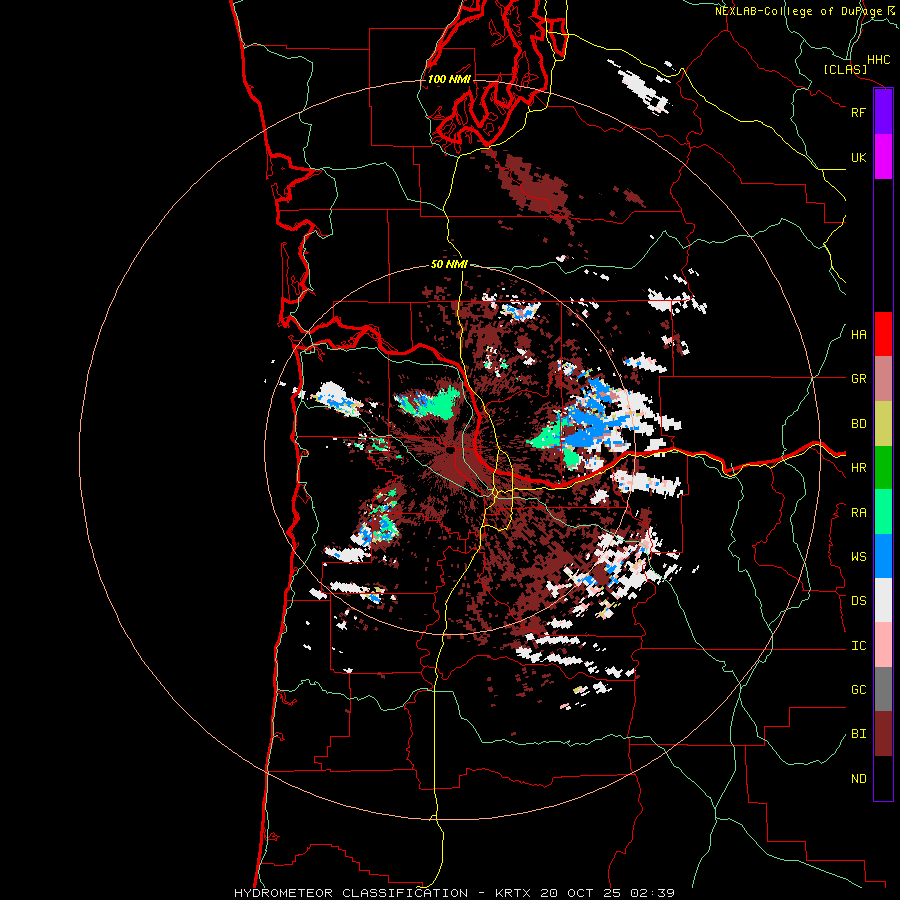Select the BD yellow legend swatch
900x900 pixels.
[883, 423]
